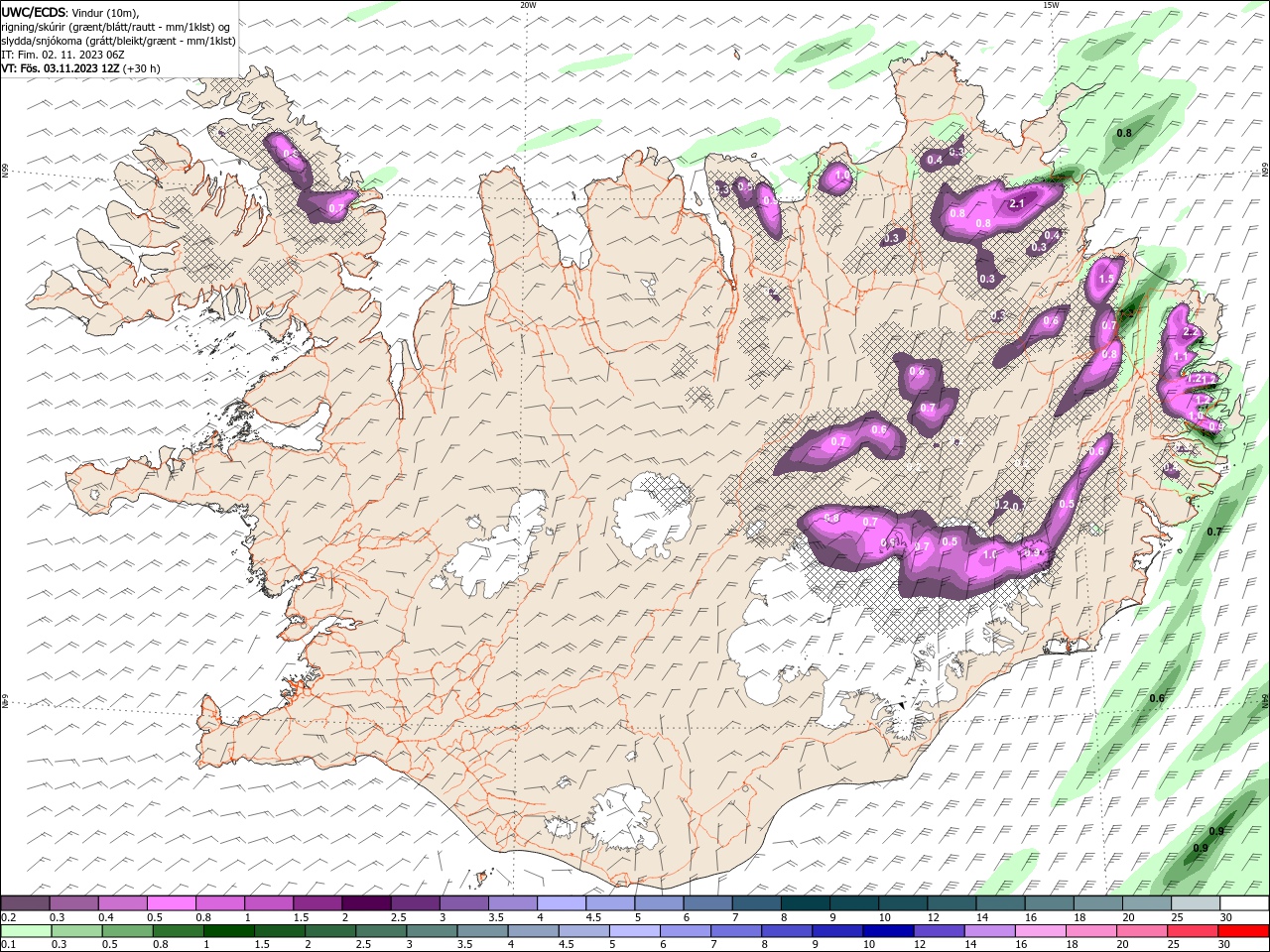Click the bottom-row pink swatch between 18 and 20
Viewport: 1270px width, 952px height.
[x=1089, y=931]
